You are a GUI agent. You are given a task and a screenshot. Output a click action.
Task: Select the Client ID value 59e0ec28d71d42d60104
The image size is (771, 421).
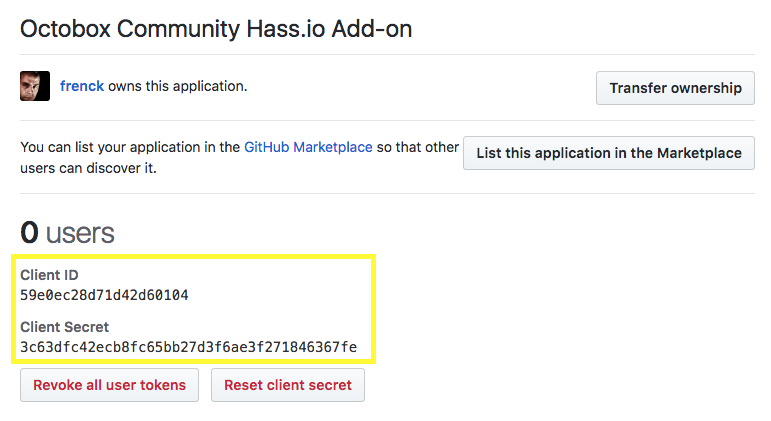tap(104, 295)
